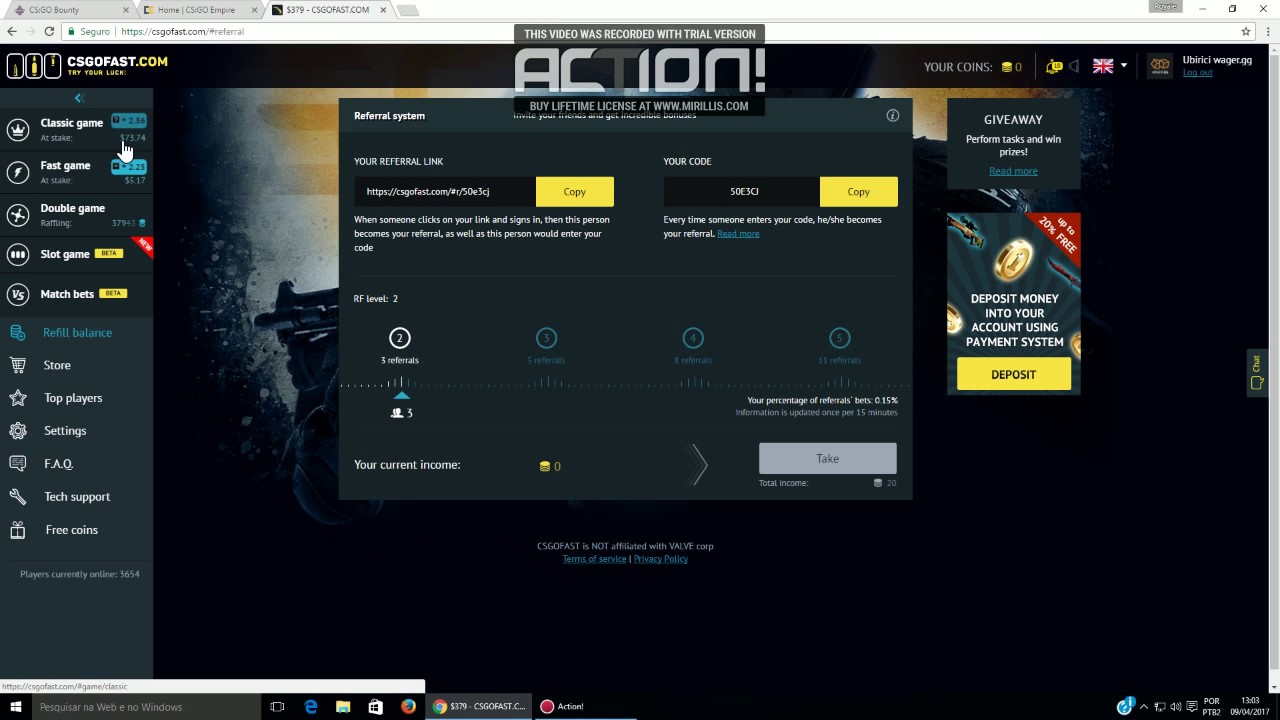Viewport: 1280px width, 720px height.
Task: Open the Windows Start menu
Action: tap(15, 707)
